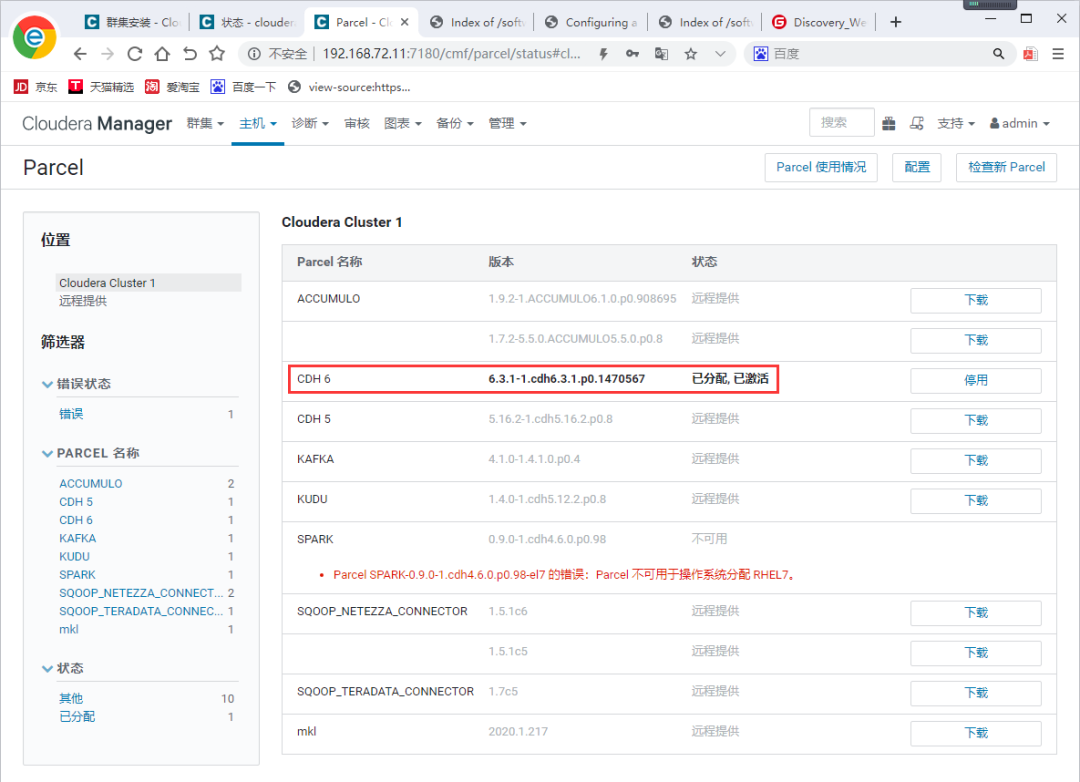1080x782 pixels.
Task: Click the Parcel 使用情况 button
Action: 821,167
